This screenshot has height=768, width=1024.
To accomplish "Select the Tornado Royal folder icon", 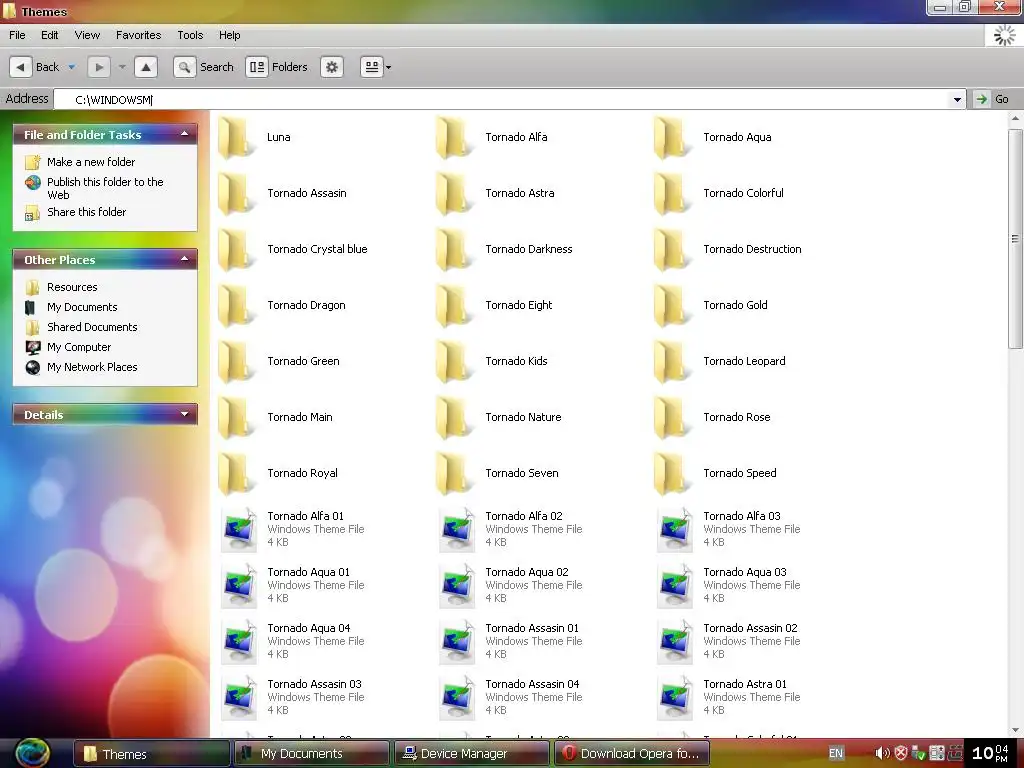I will coord(236,473).
